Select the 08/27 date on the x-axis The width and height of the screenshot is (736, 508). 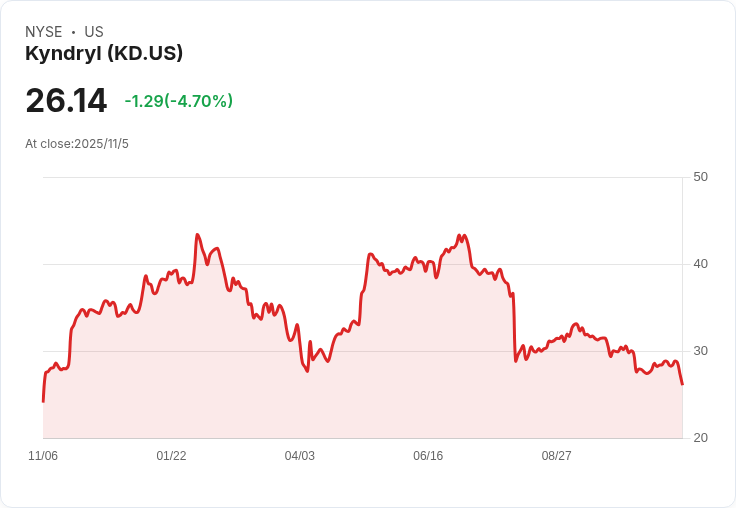click(x=556, y=456)
